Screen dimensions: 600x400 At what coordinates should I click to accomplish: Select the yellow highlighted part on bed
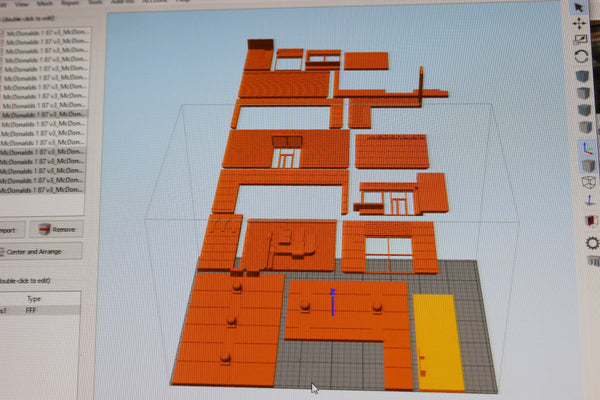pos(438,340)
